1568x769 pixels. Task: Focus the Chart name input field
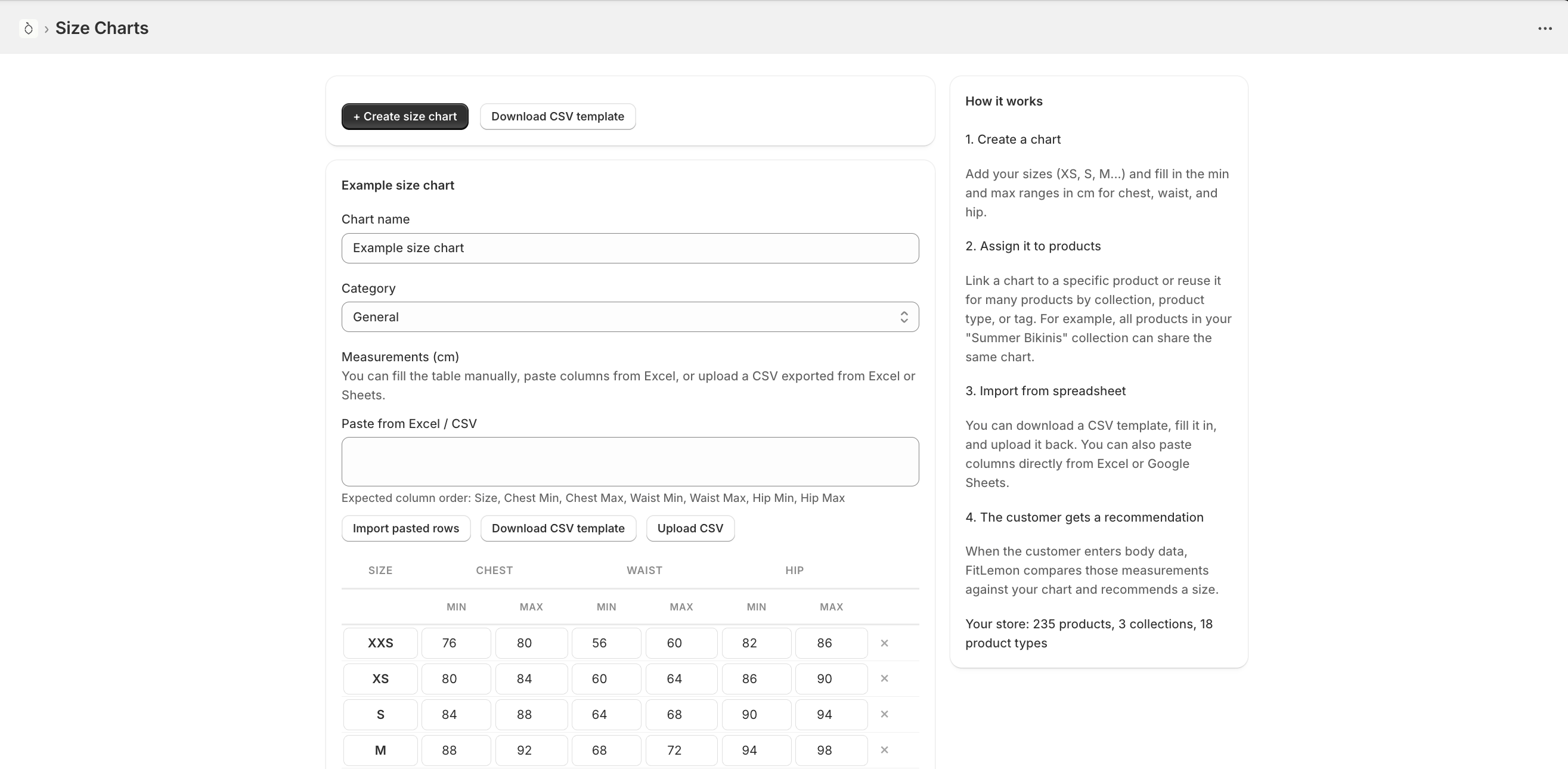click(x=630, y=248)
